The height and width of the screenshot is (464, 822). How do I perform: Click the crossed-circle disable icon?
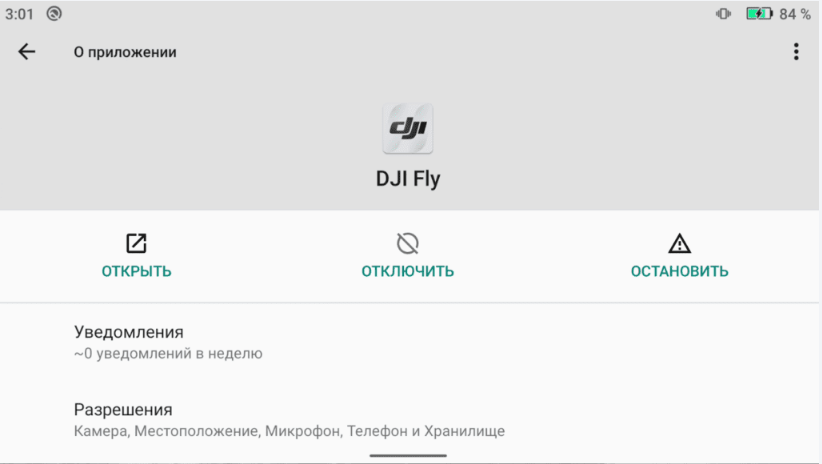[x=407, y=243]
